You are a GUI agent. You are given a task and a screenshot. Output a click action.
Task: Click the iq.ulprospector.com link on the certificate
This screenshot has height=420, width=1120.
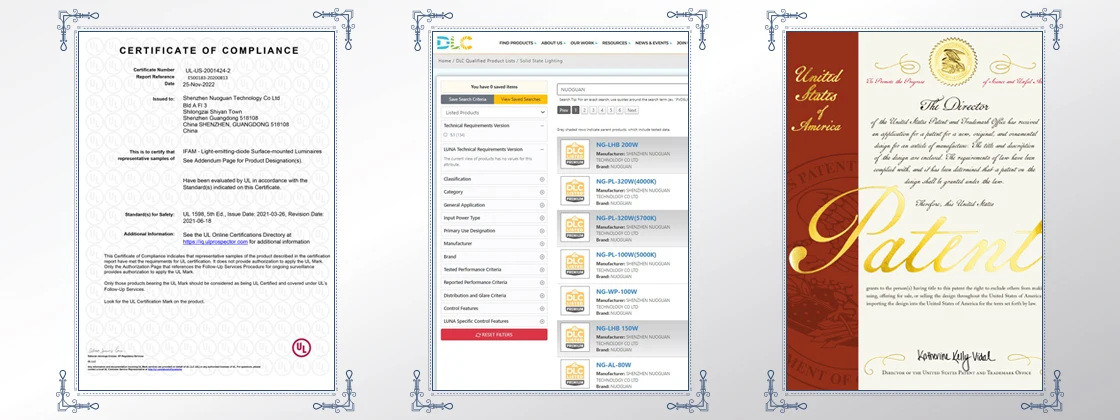(x=215, y=242)
